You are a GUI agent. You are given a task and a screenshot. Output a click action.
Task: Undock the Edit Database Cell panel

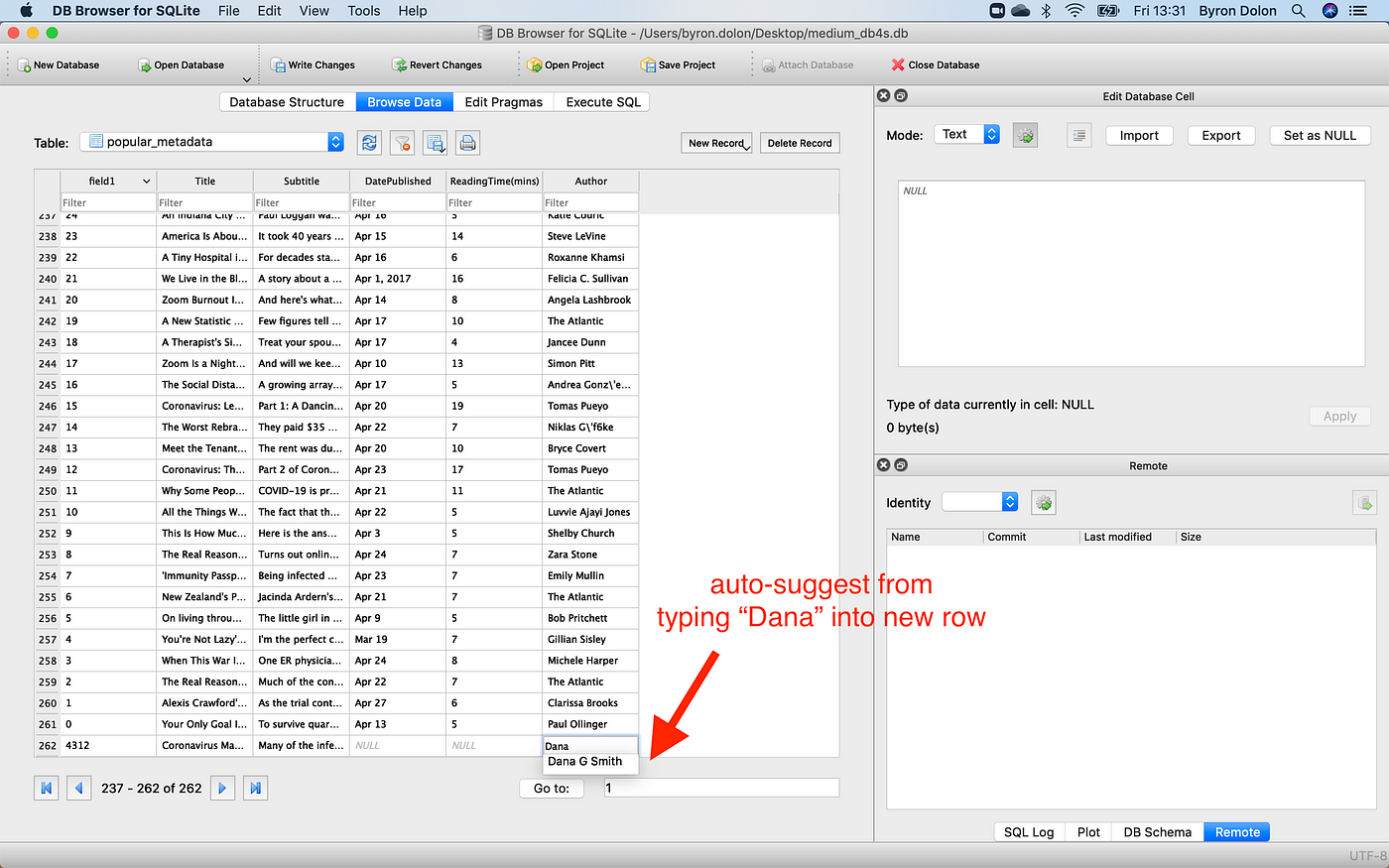901,96
